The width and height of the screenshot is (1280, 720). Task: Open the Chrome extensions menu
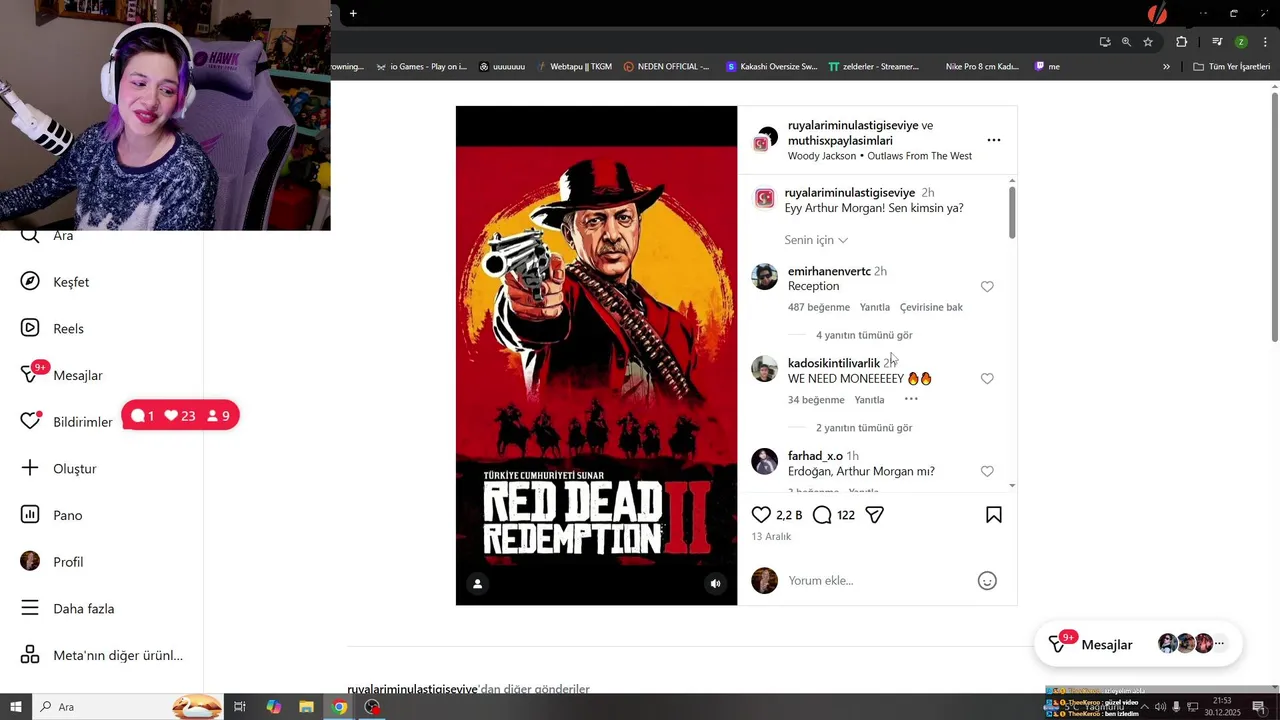1182,42
